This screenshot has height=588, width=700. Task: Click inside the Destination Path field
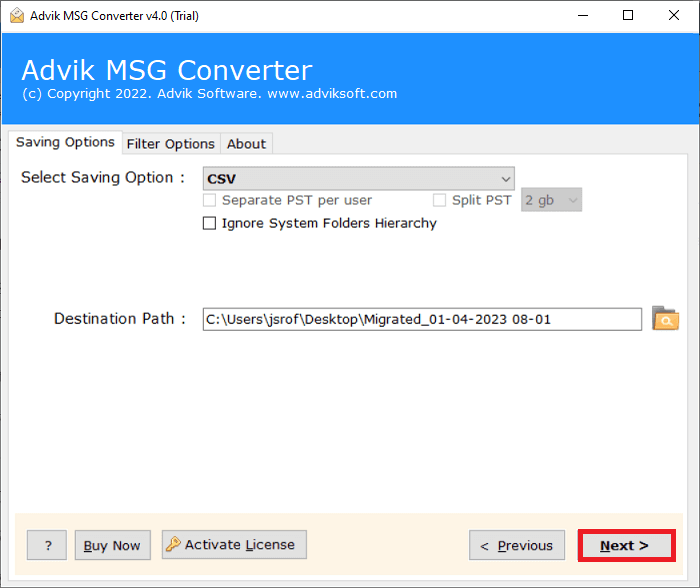[422, 319]
